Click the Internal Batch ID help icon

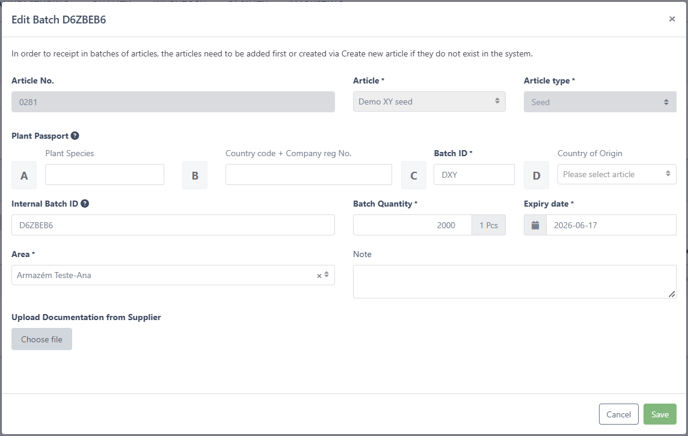[x=85, y=204]
